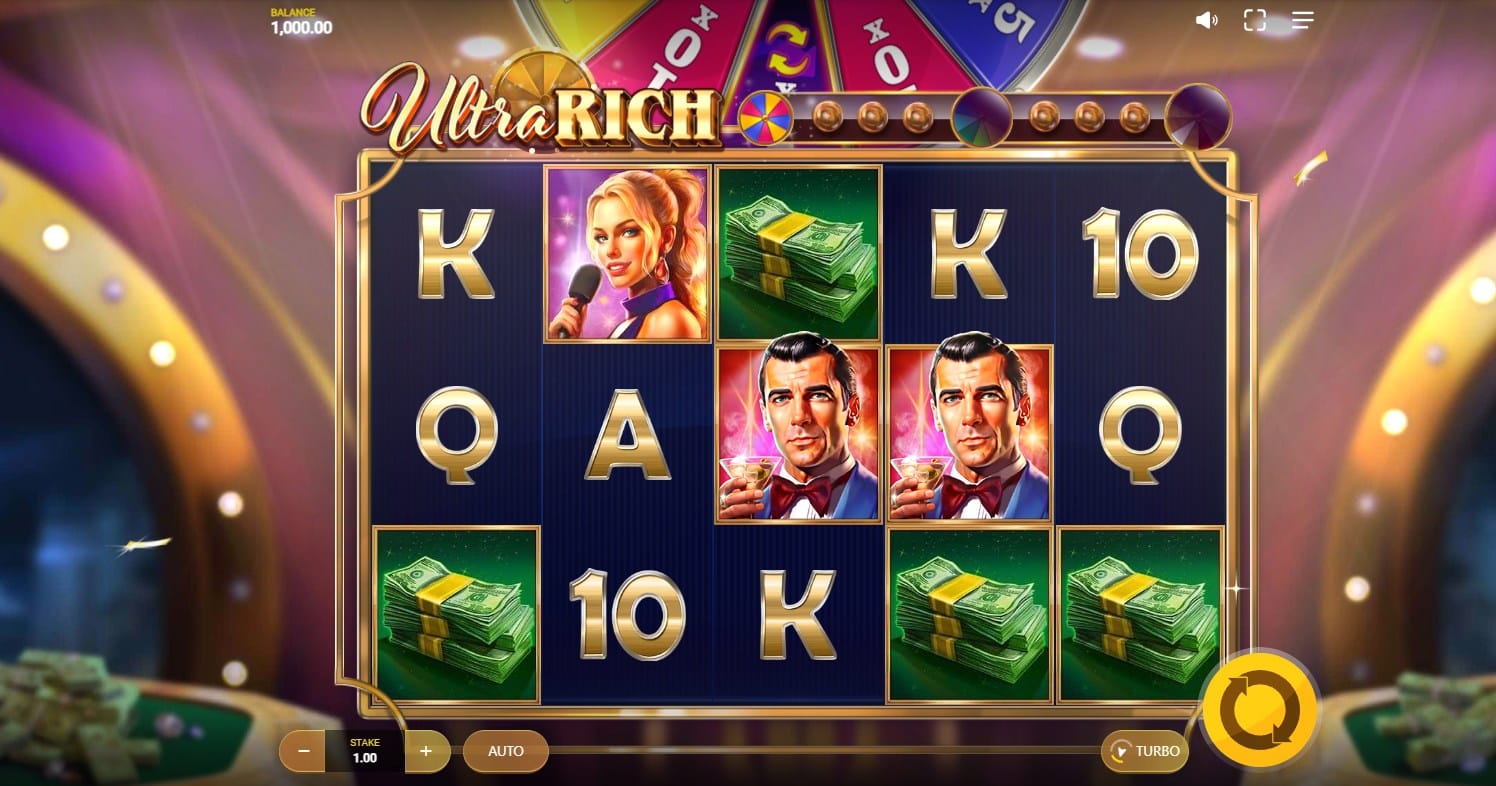This screenshot has height=786, width=1496.
Task: Click the gentleman symbol in center reel
Action: [798, 434]
